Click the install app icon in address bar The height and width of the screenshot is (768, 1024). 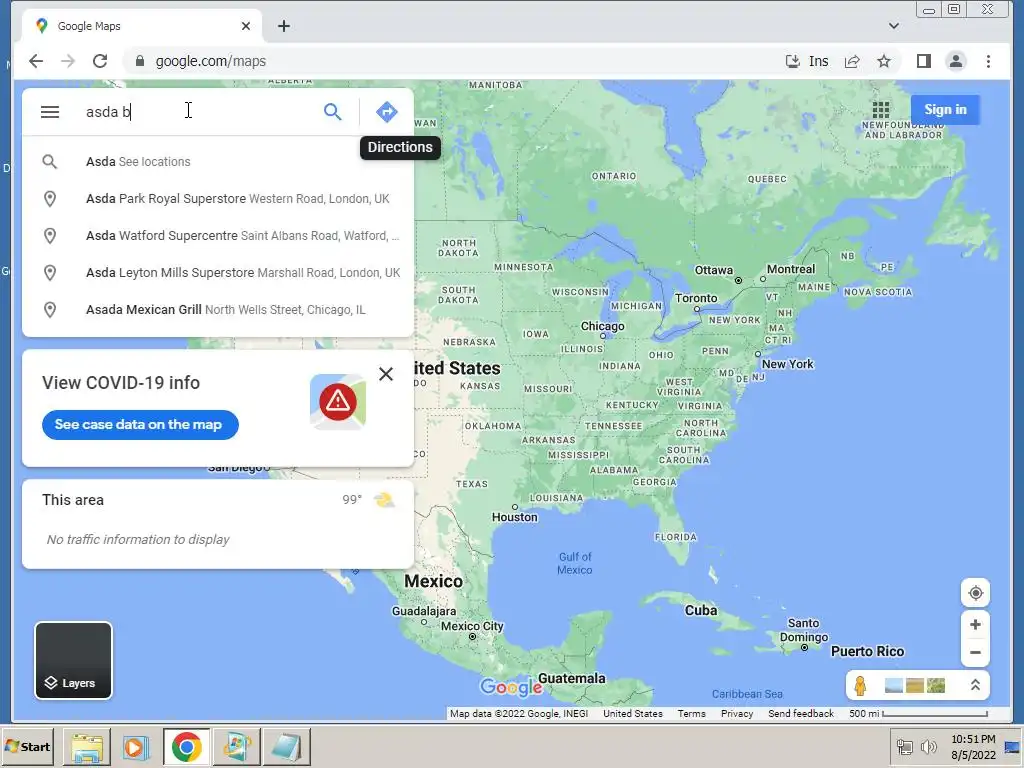tap(792, 61)
